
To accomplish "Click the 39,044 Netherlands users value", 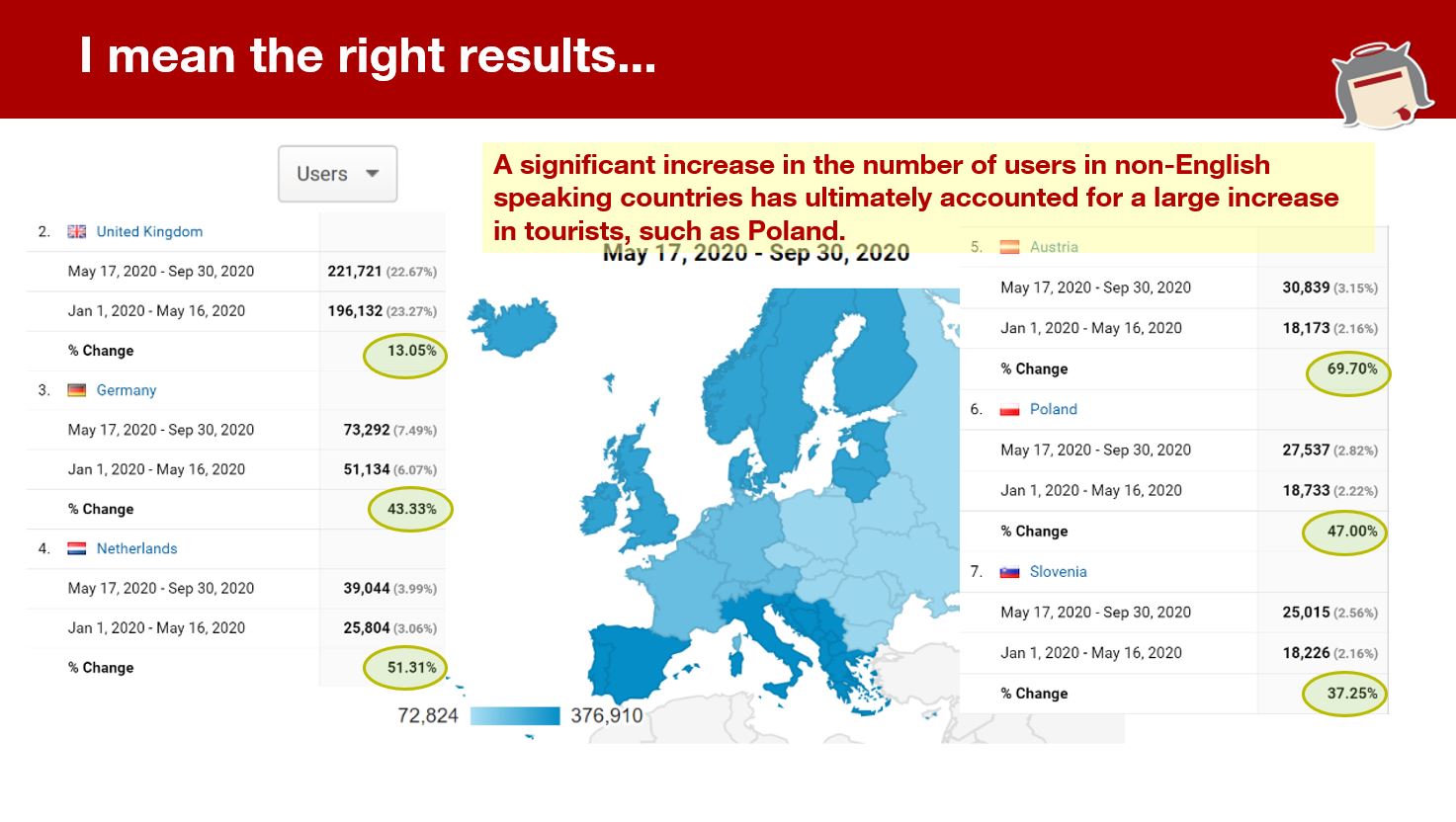I will pos(366,588).
